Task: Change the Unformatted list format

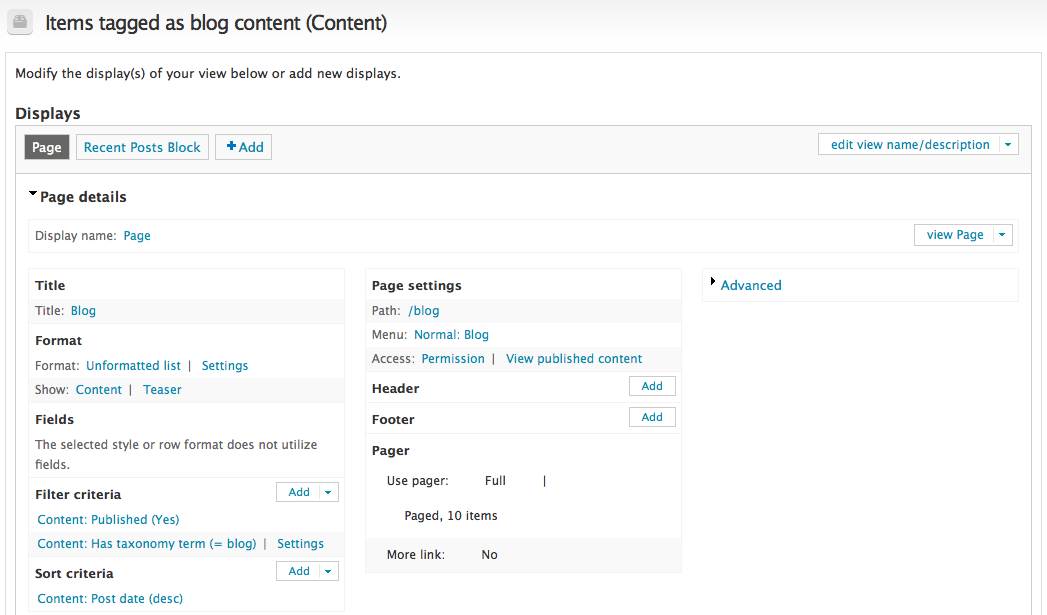Action: coord(133,366)
